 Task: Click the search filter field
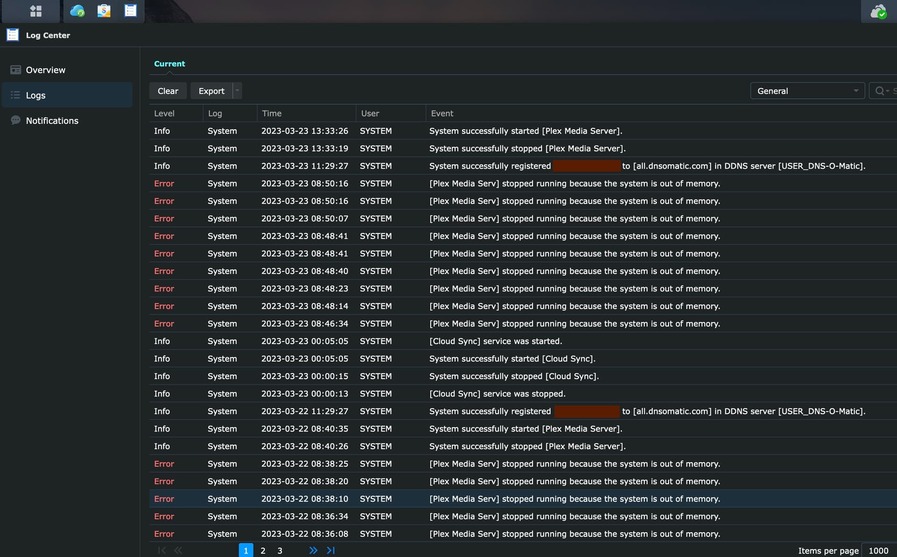[883, 91]
